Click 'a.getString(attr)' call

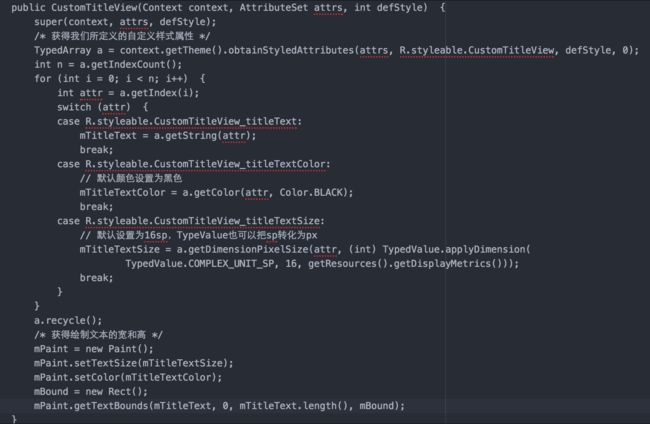point(202,136)
